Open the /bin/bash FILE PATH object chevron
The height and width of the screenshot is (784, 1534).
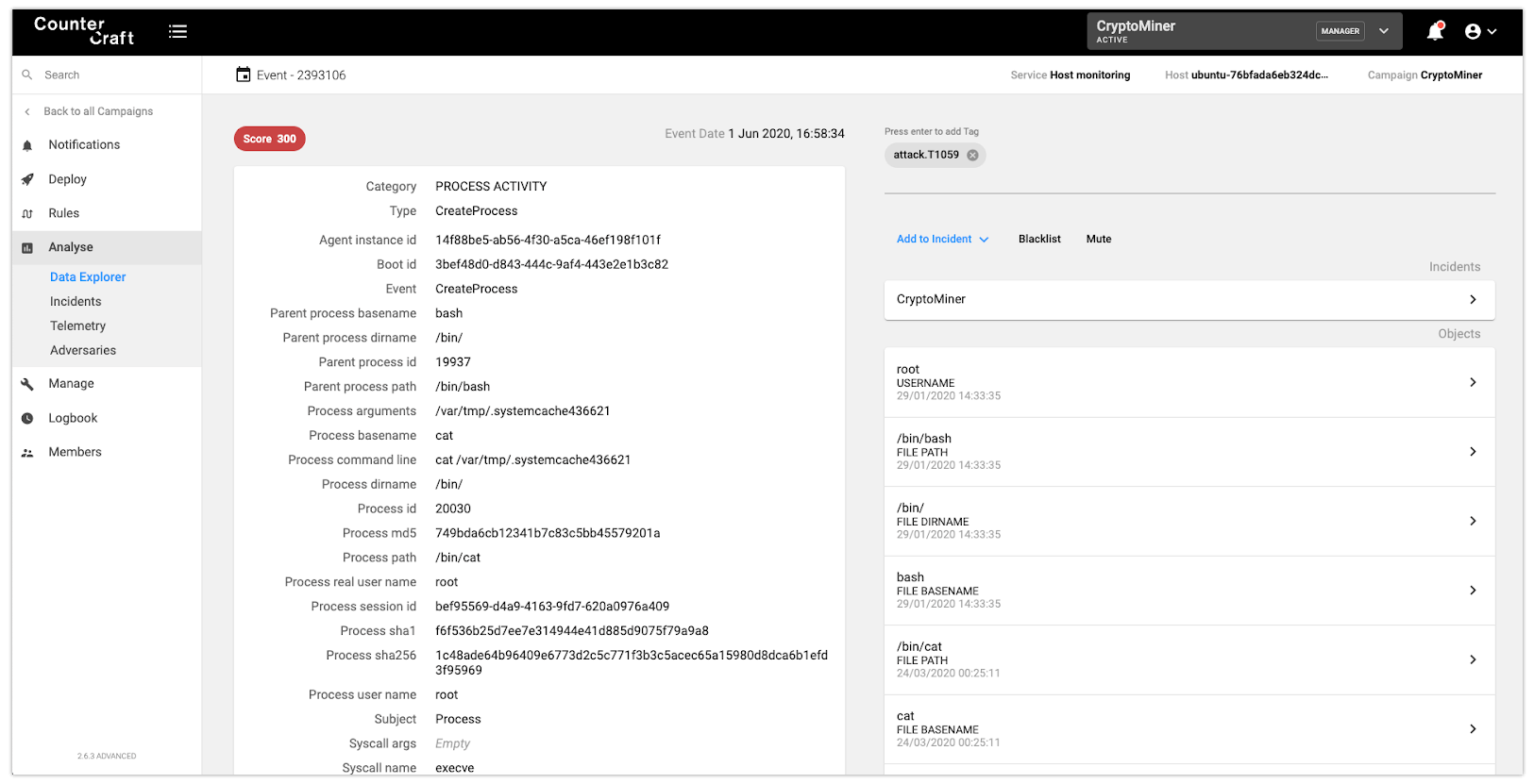click(1473, 452)
